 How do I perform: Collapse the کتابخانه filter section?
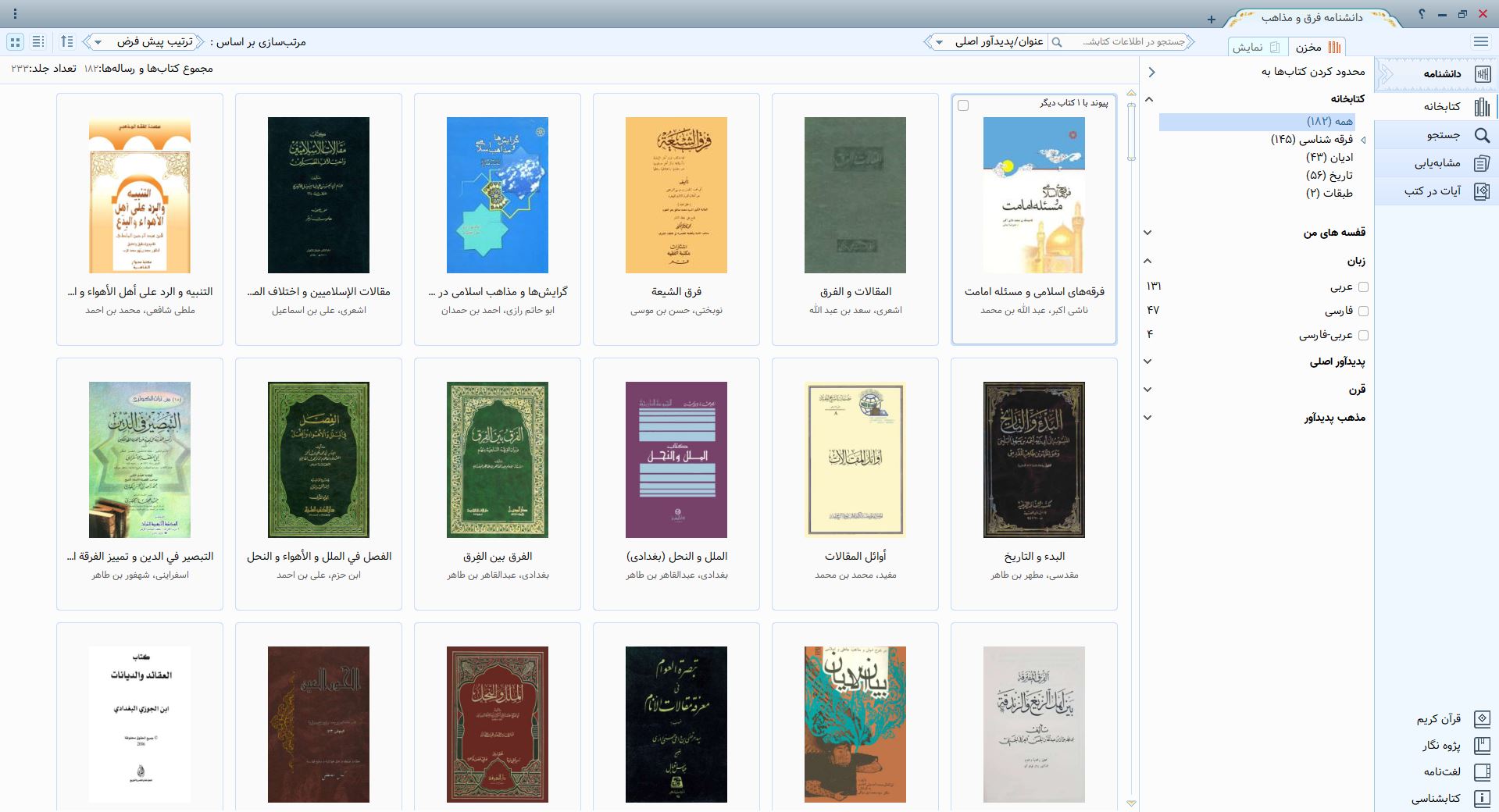[x=1148, y=99]
